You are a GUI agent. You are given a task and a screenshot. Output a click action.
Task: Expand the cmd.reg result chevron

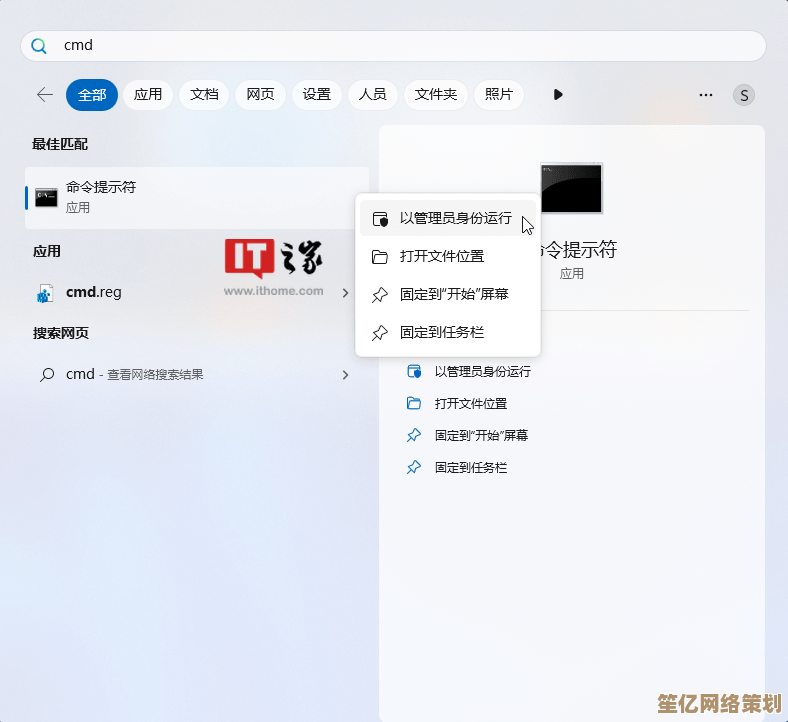coord(345,293)
